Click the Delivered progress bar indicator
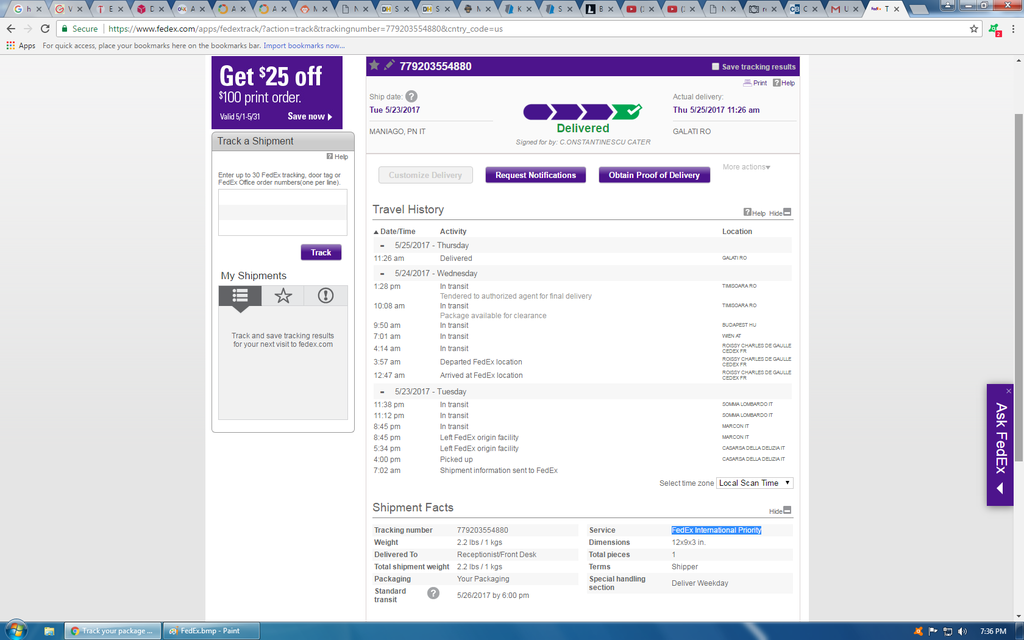Image resolution: width=1024 pixels, height=640 pixels. 583,112
